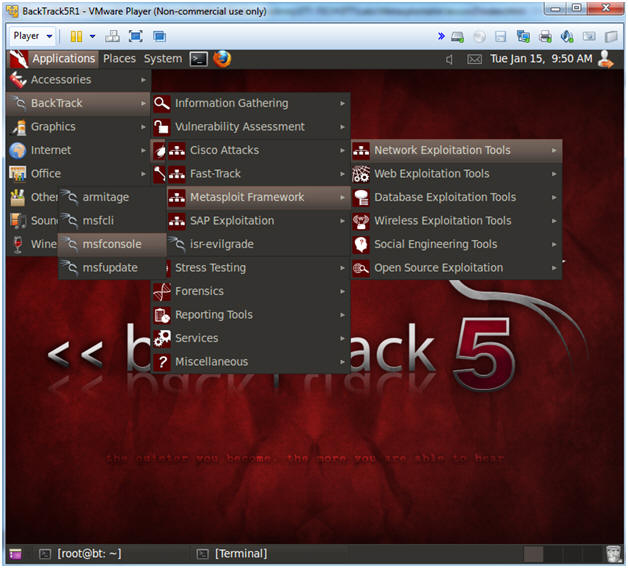Expand arrow beside Network Exploitation Tools
This screenshot has height=568, width=628.
click(554, 151)
